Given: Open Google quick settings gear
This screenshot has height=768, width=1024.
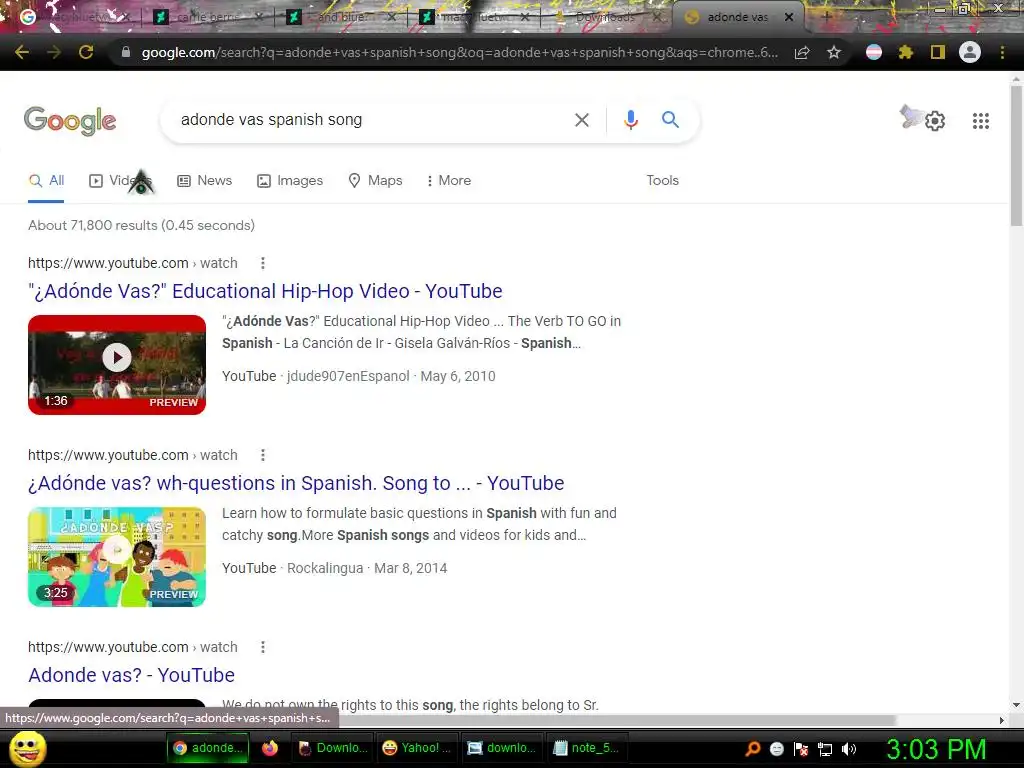Looking at the screenshot, I should [935, 121].
